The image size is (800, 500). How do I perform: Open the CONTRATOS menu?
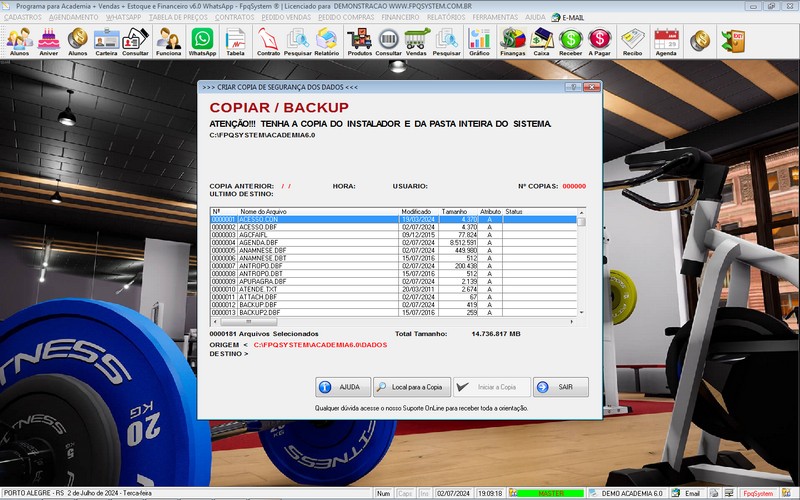tap(234, 17)
